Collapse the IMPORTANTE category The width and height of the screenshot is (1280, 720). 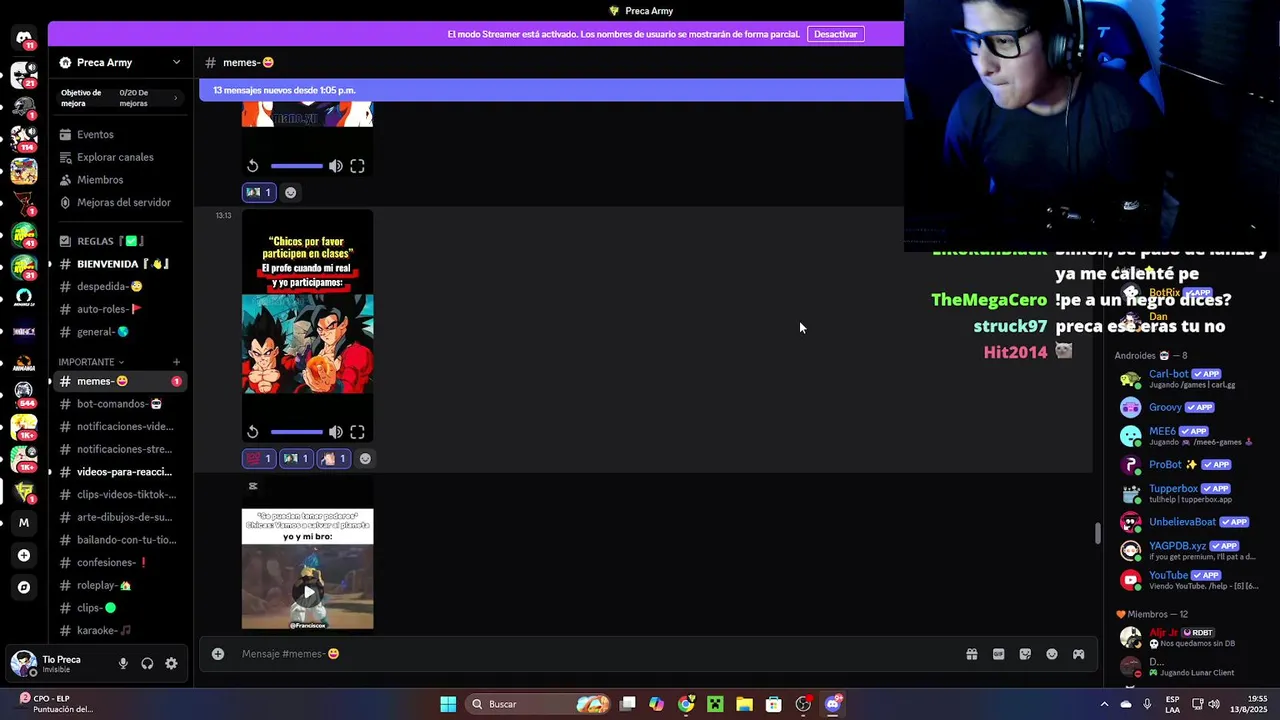click(x=91, y=362)
